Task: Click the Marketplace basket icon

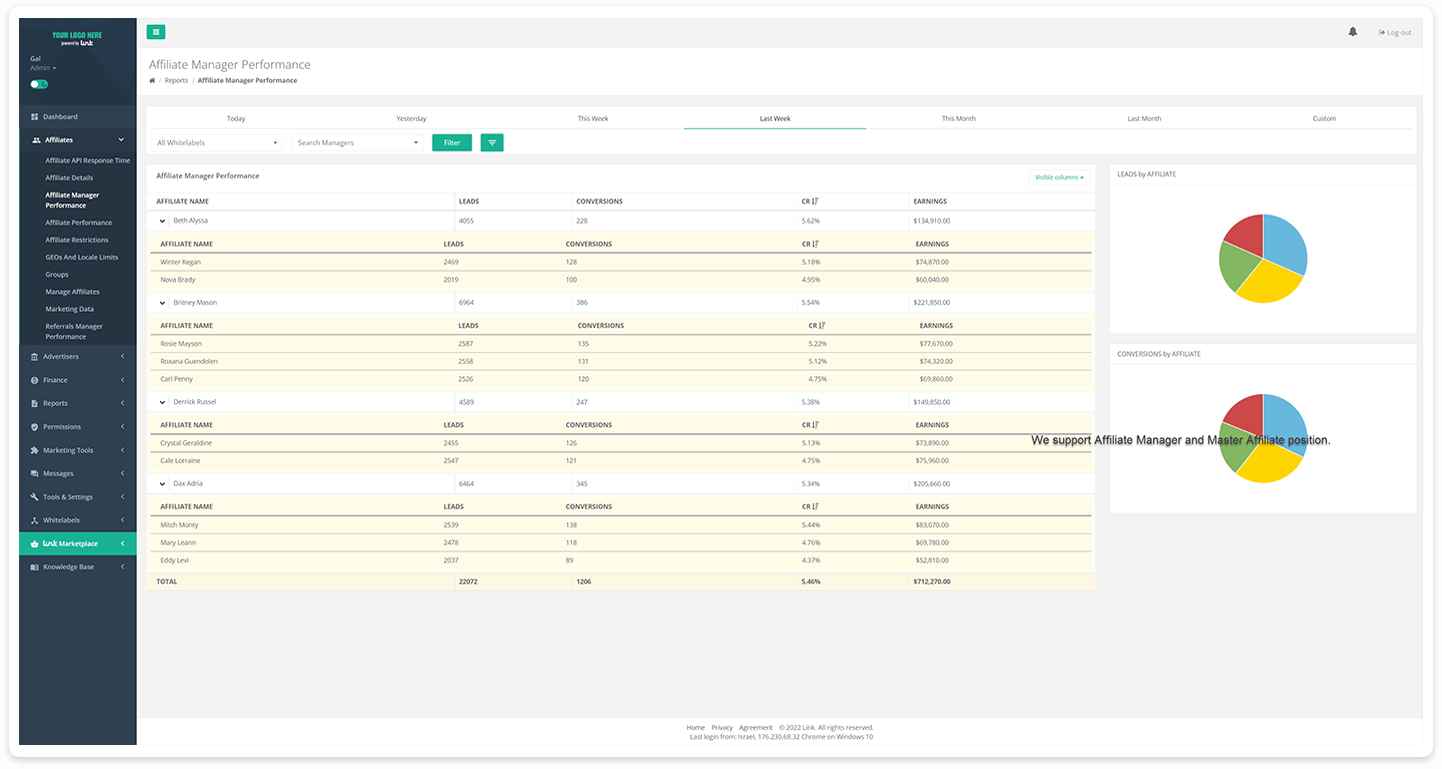Action: [x=35, y=543]
